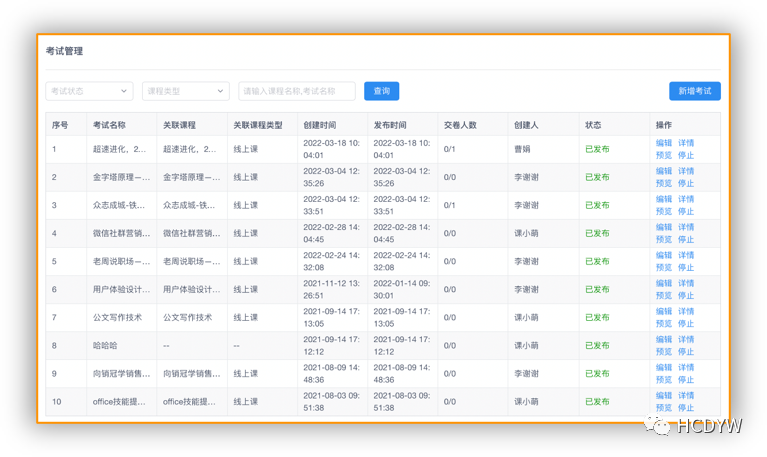The width and height of the screenshot is (767, 457).
Task: Click the 状态 column header
Action: point(593,125)
